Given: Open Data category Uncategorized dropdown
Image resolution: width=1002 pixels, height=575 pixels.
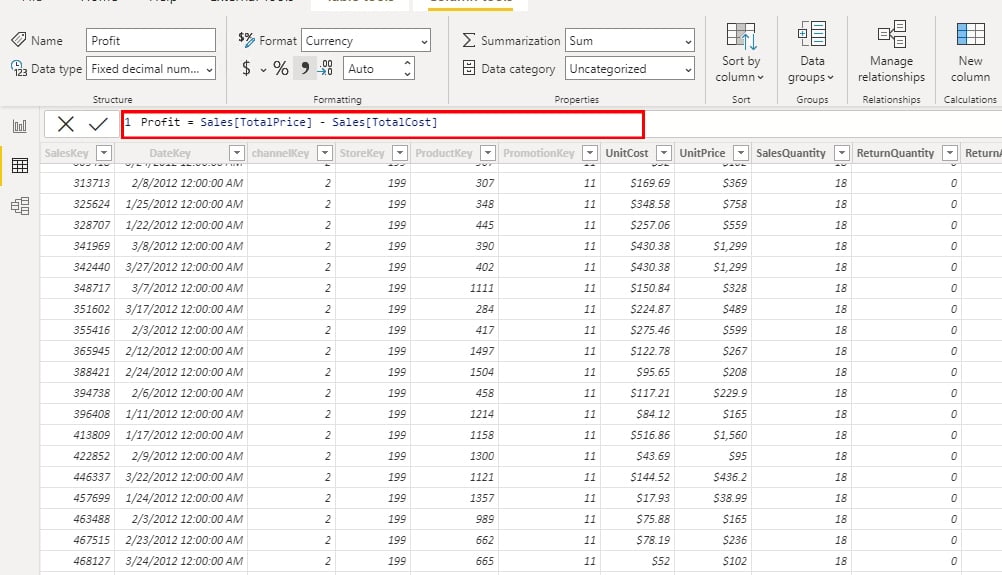Looking at the screenshot, I should (x=629, y=68).
